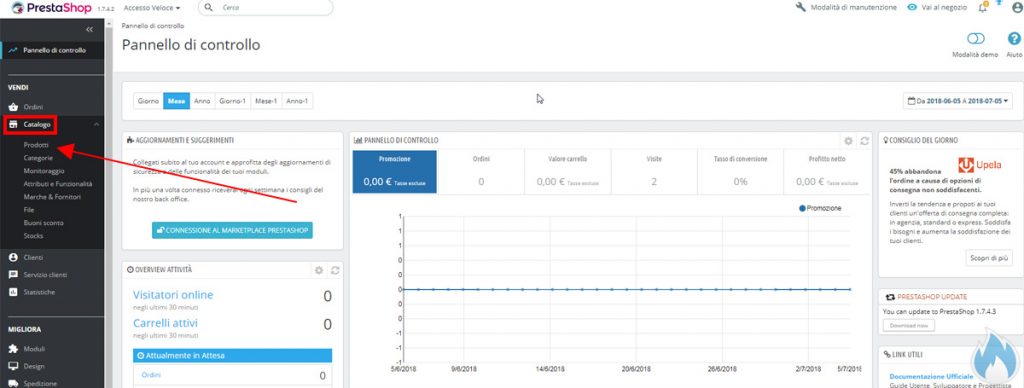Click Connessione al Marketplace PrestaShop button

click(232, 230)
